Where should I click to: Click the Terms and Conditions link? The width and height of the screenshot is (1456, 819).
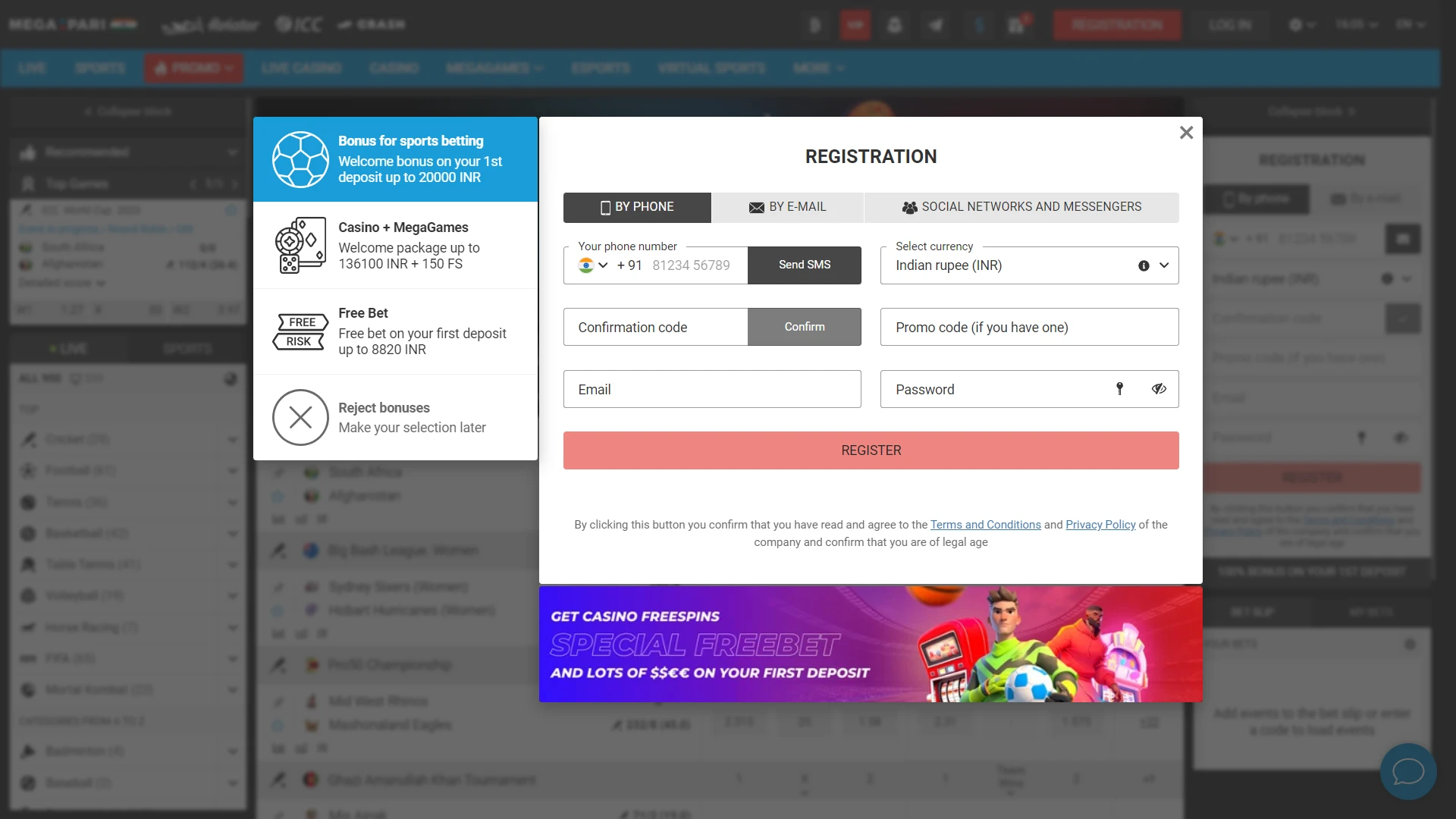985,525
